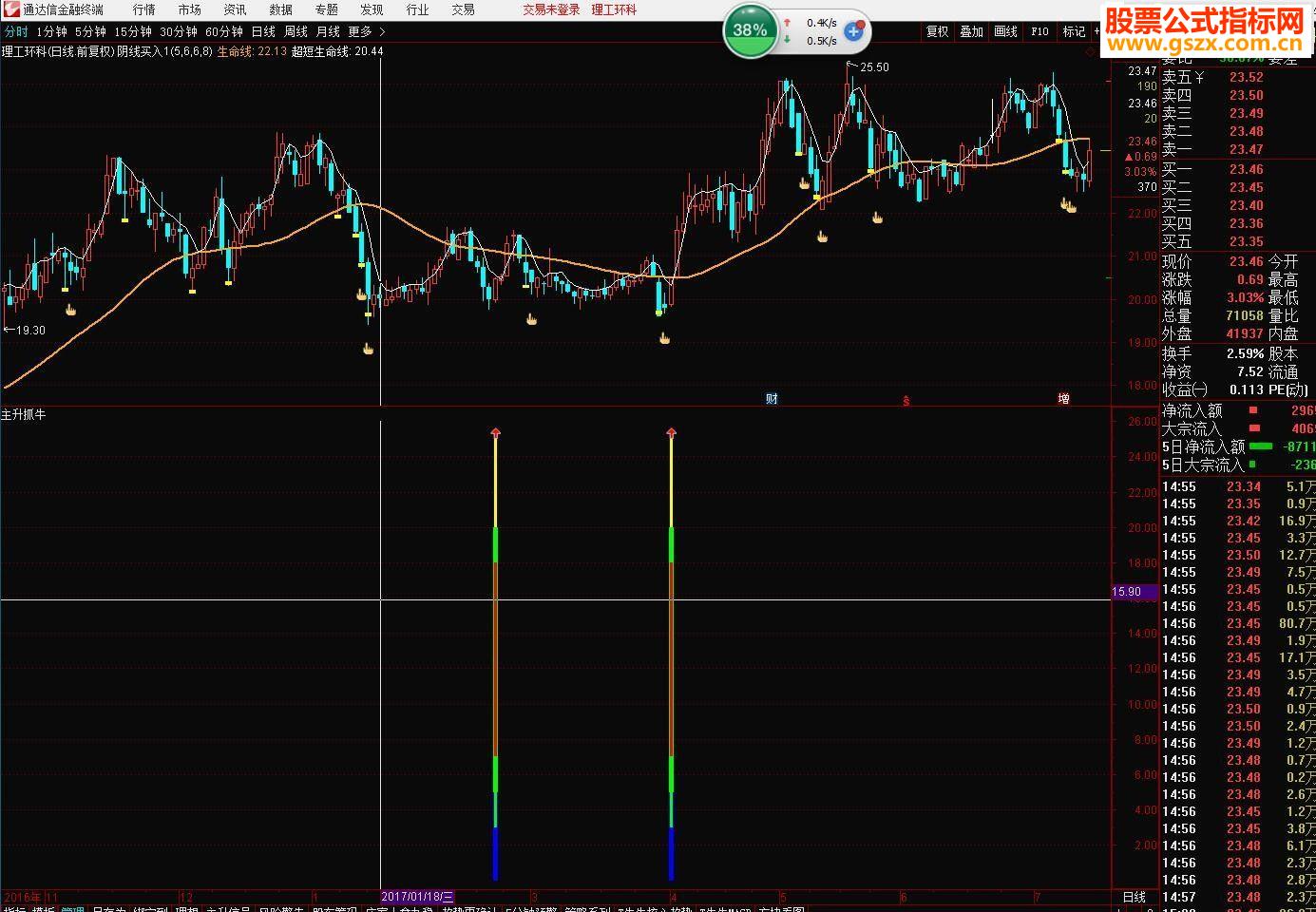Viewport: 1316px width, 912px height.
Task: Click tick row 14:57 23.48
Action: click(1238, 897)
